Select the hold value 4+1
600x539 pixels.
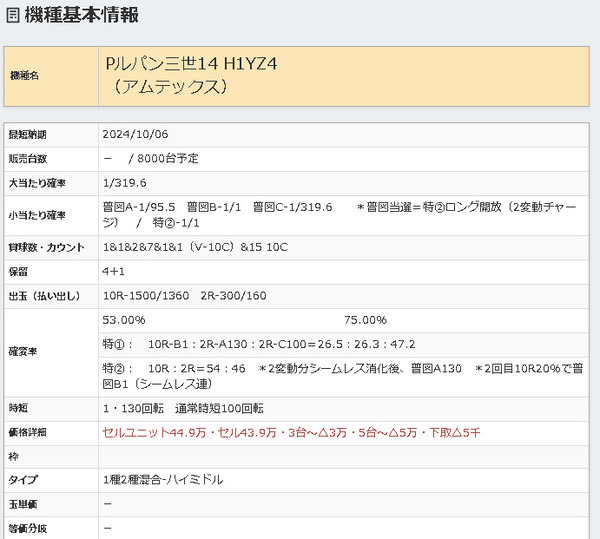pyautogui.click(x=114, y=272)
